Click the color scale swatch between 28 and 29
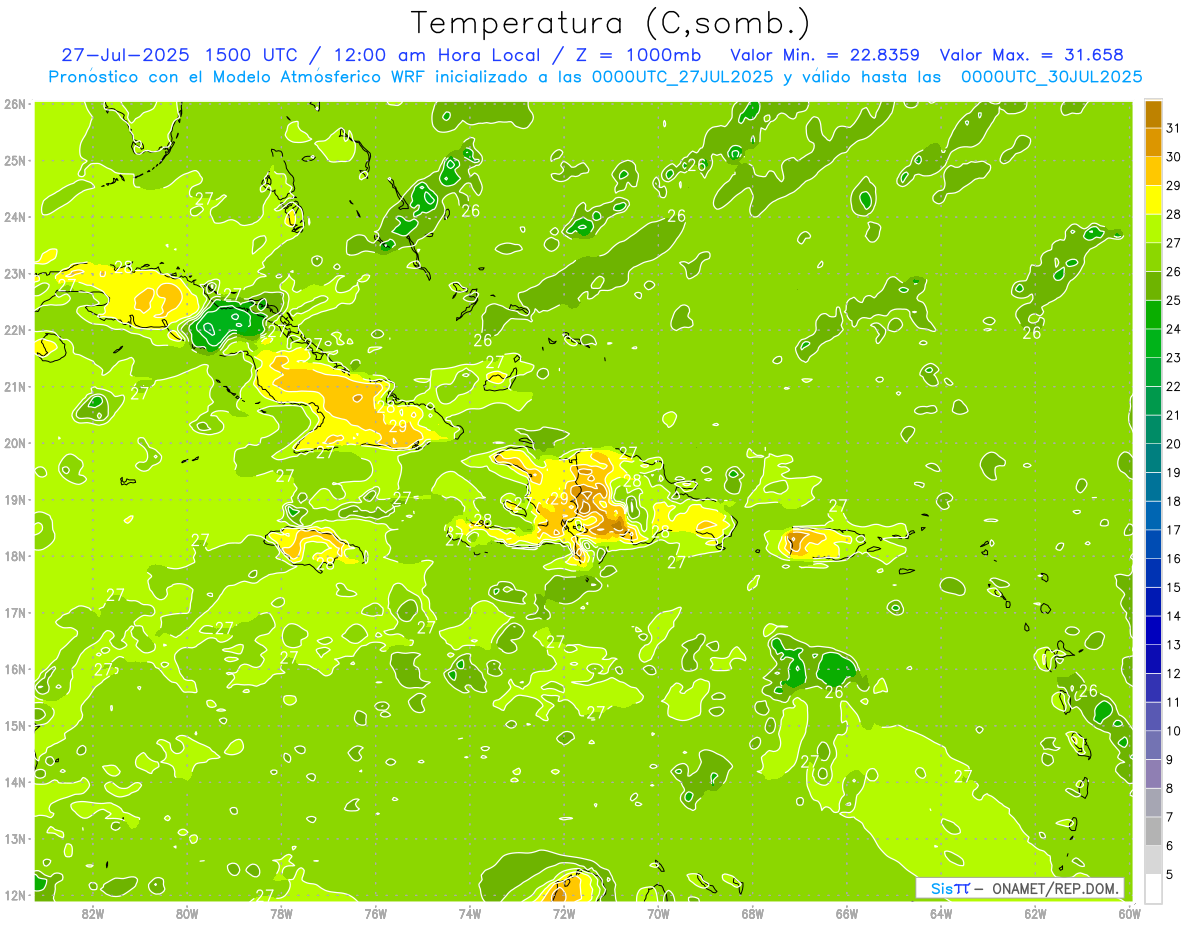This screenshot has height=927, width=1200. click(x=1153, y=199)
